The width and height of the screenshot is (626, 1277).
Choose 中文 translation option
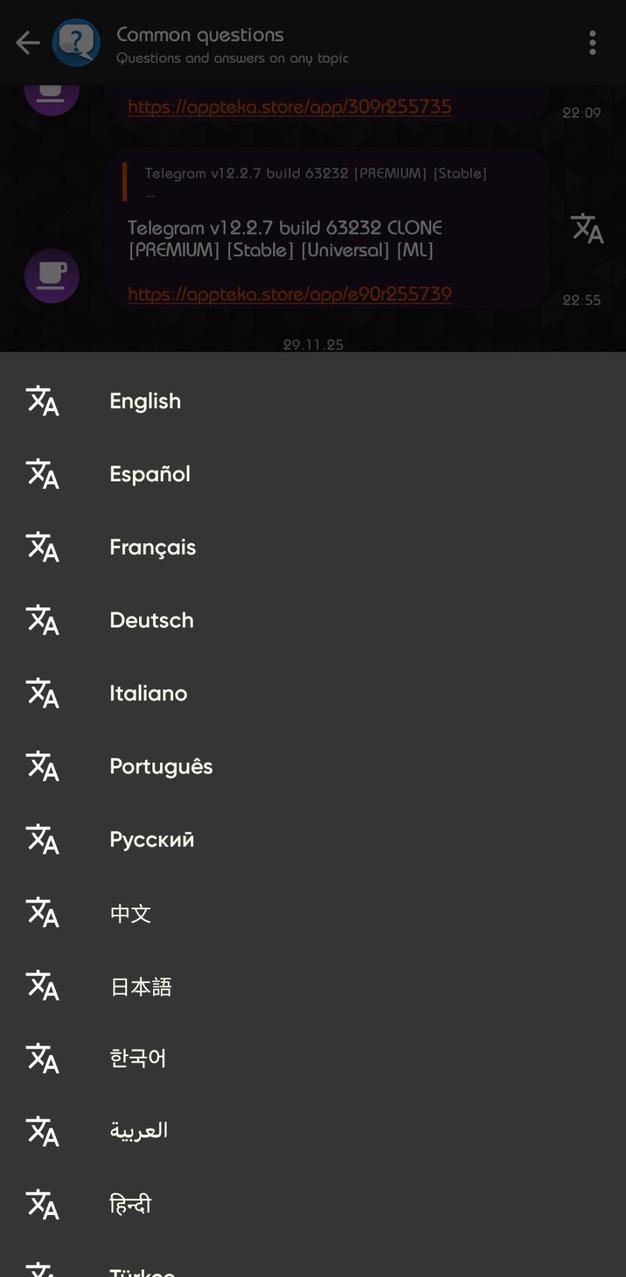click(129, 912)
